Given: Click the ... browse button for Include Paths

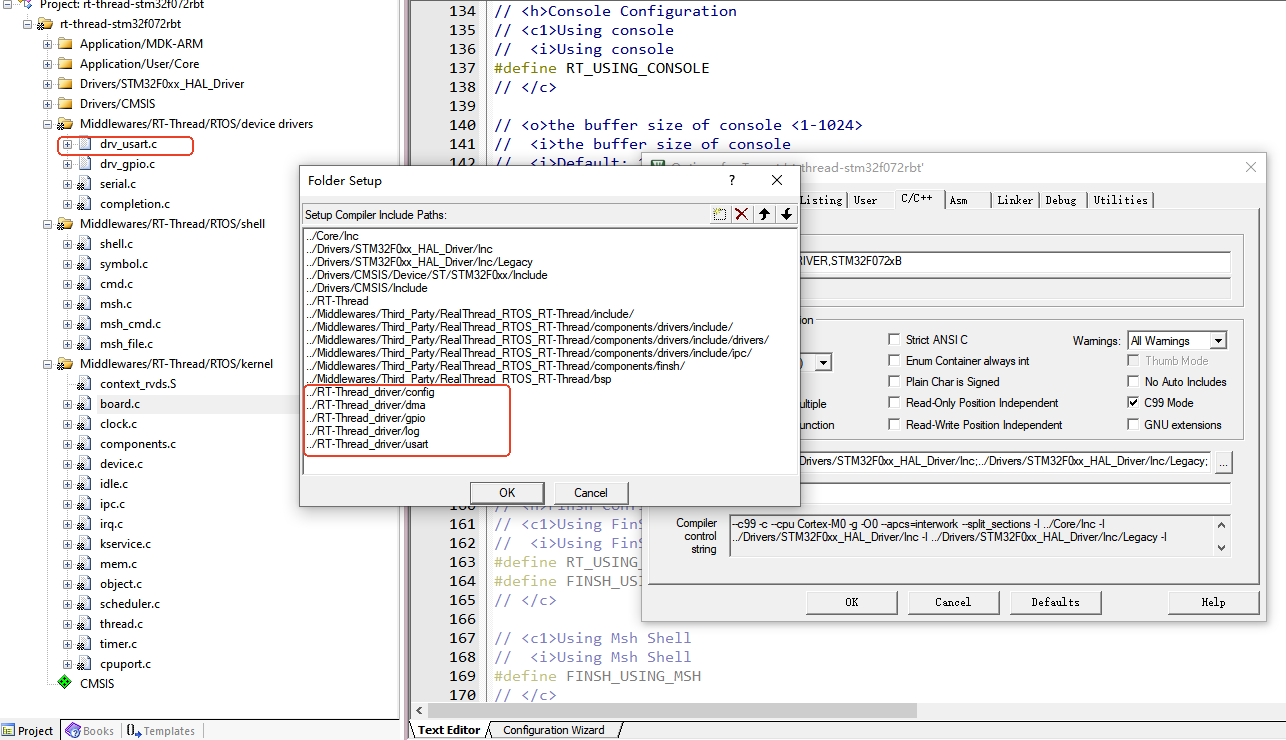Looking at the screenshot, I should [x=1224, y=462].
